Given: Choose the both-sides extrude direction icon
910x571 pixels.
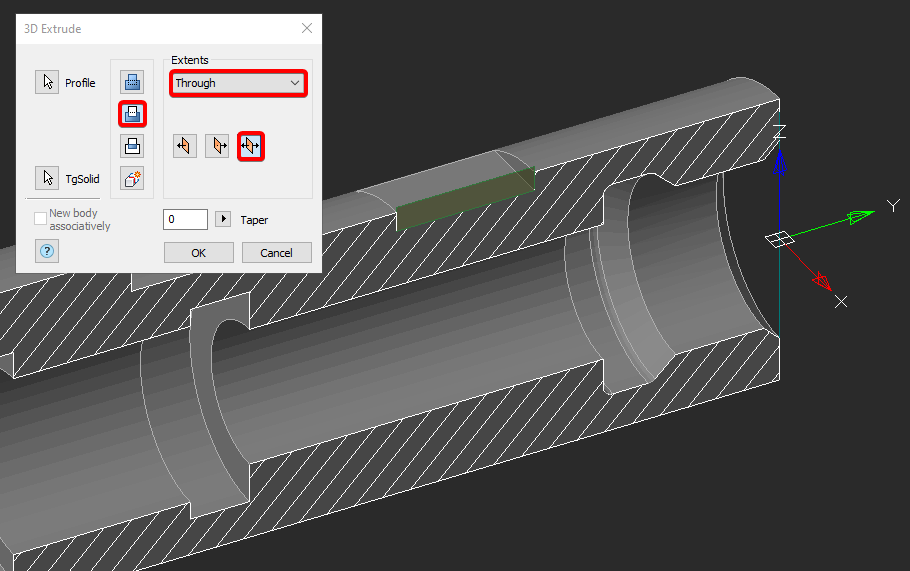Looking at the screenshot, I should pos(250,146).
